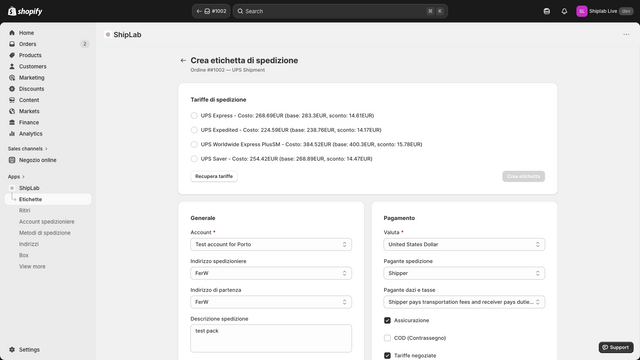
Task: Click the ShipLab app icon in sidebar
Action: pos(12,188)
